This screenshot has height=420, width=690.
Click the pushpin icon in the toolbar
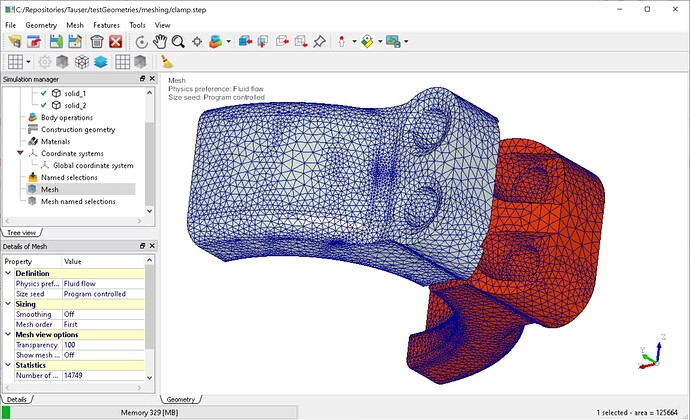[319, 42]
